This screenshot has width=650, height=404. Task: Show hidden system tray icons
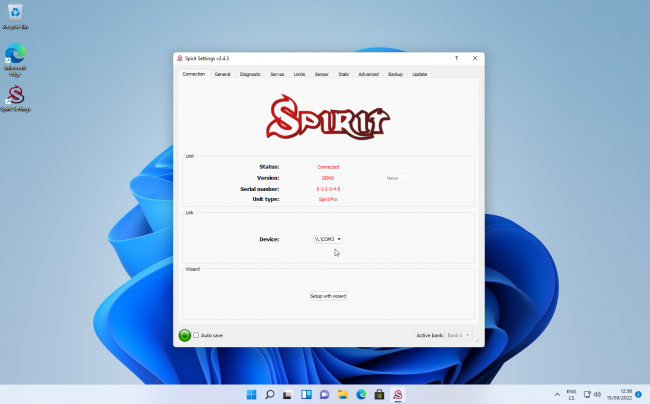(x=558, y=394)
